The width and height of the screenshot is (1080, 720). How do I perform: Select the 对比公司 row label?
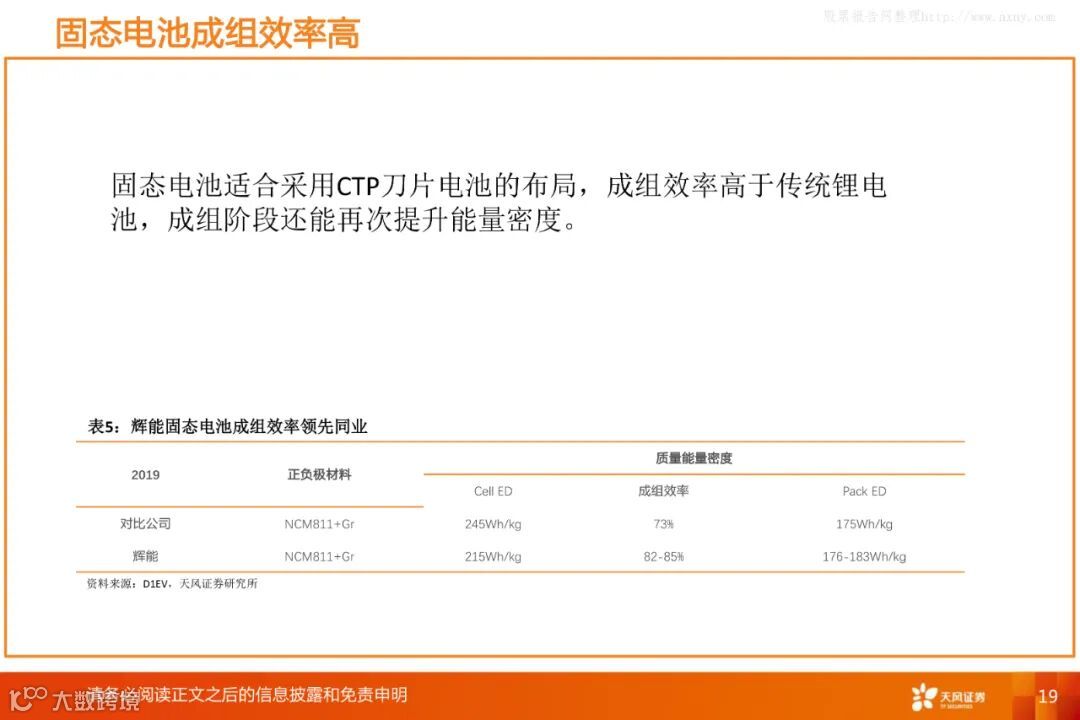[145, 524]
